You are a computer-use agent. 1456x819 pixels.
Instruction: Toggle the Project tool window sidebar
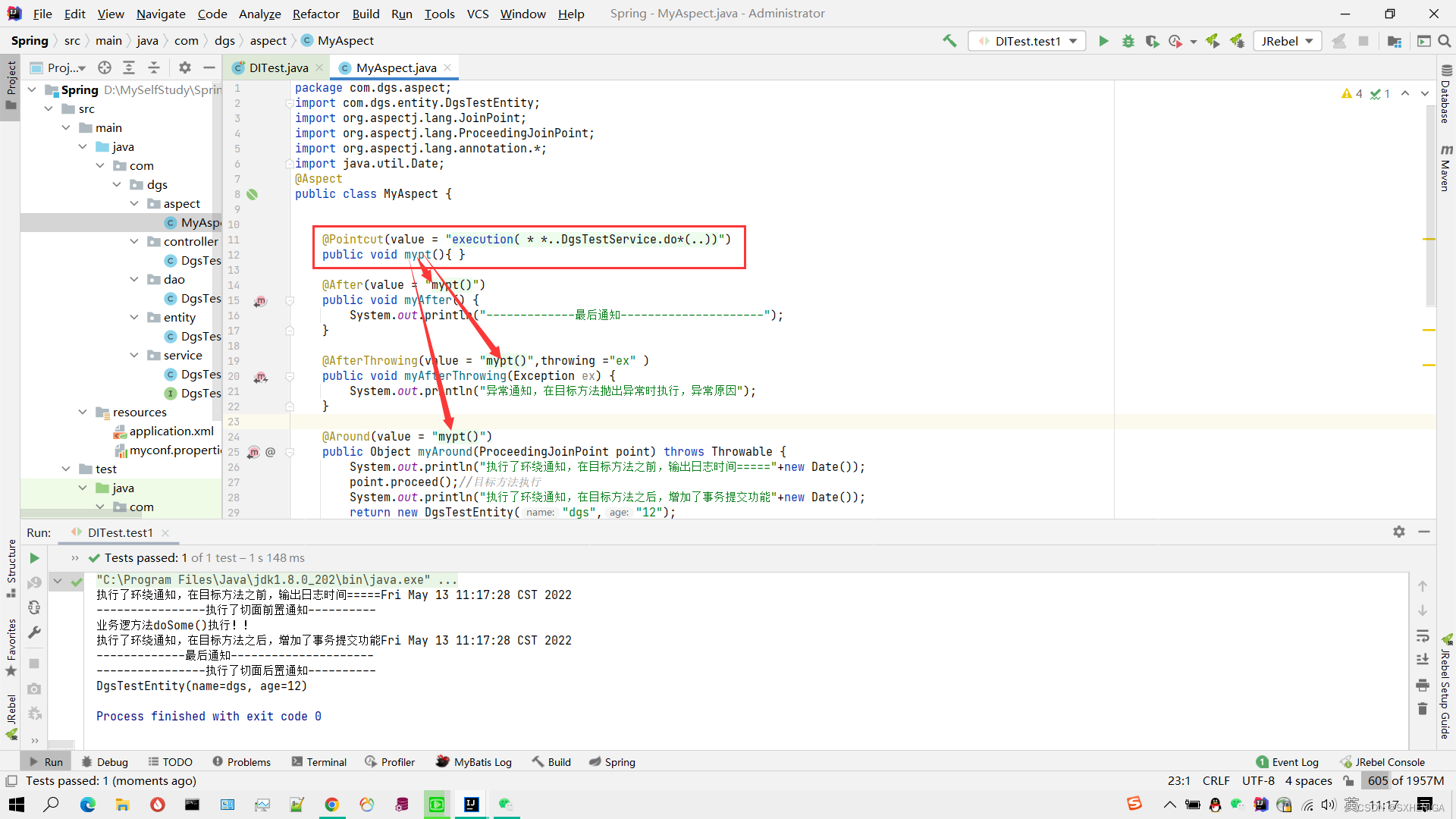pos(11,83)
